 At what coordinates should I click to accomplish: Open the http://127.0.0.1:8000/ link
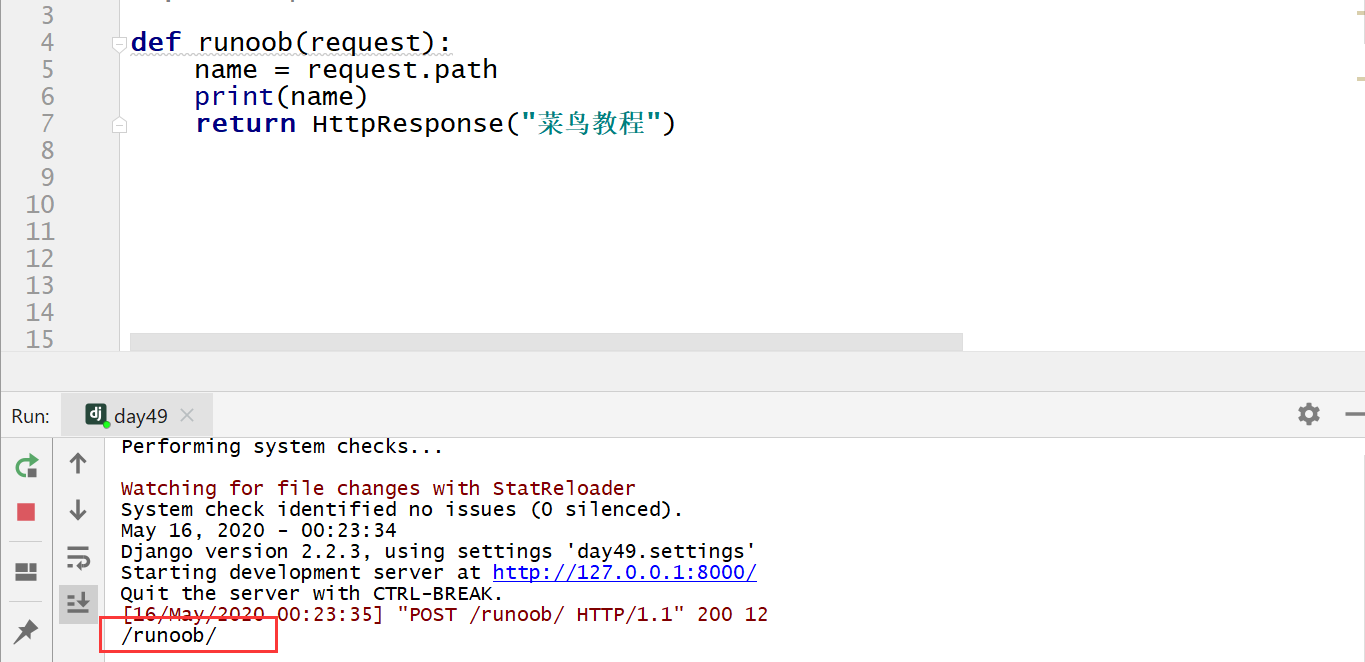pyautogui.click(x=624, y=573)
